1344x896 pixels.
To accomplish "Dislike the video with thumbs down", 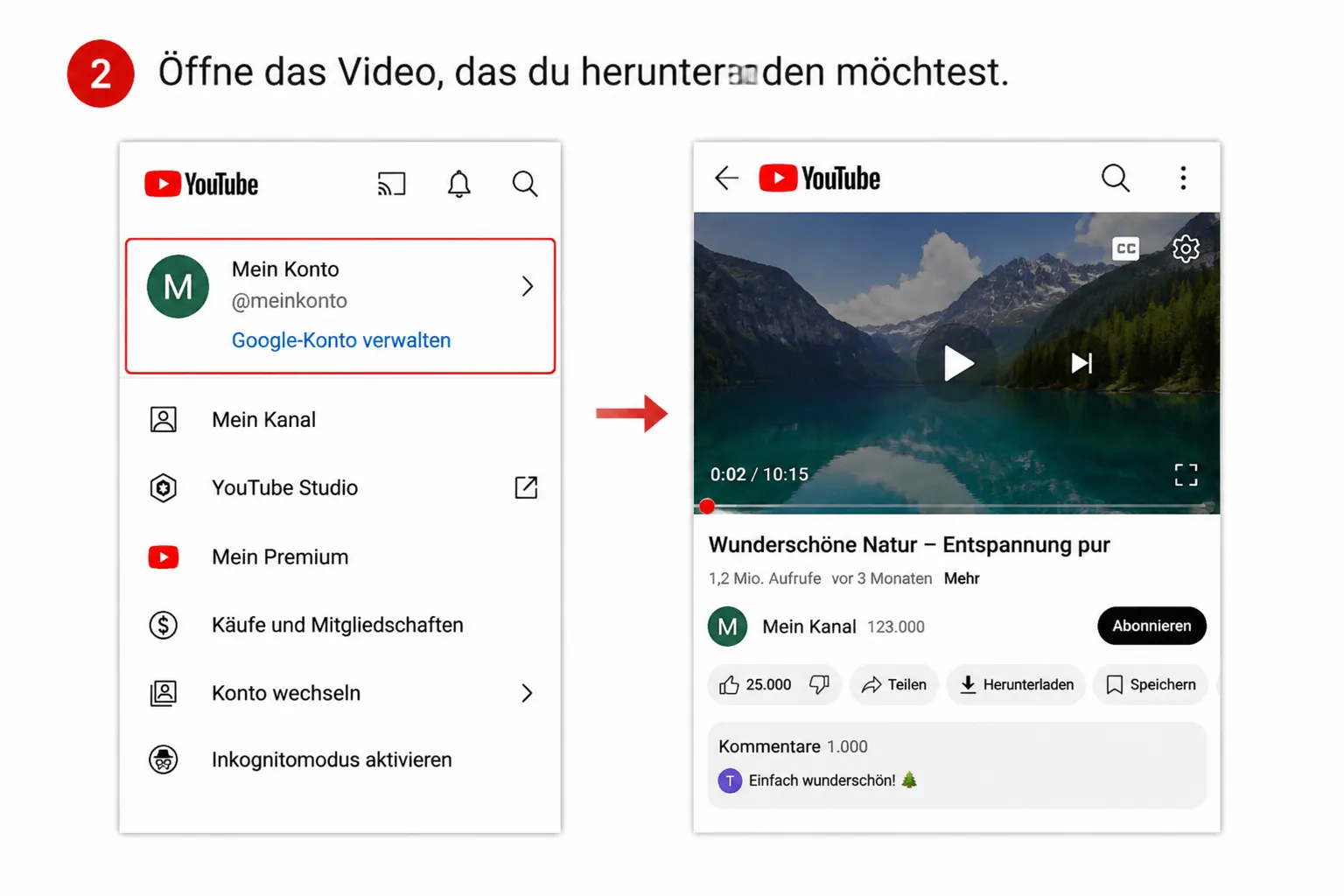I will click(x=820, y=685).
